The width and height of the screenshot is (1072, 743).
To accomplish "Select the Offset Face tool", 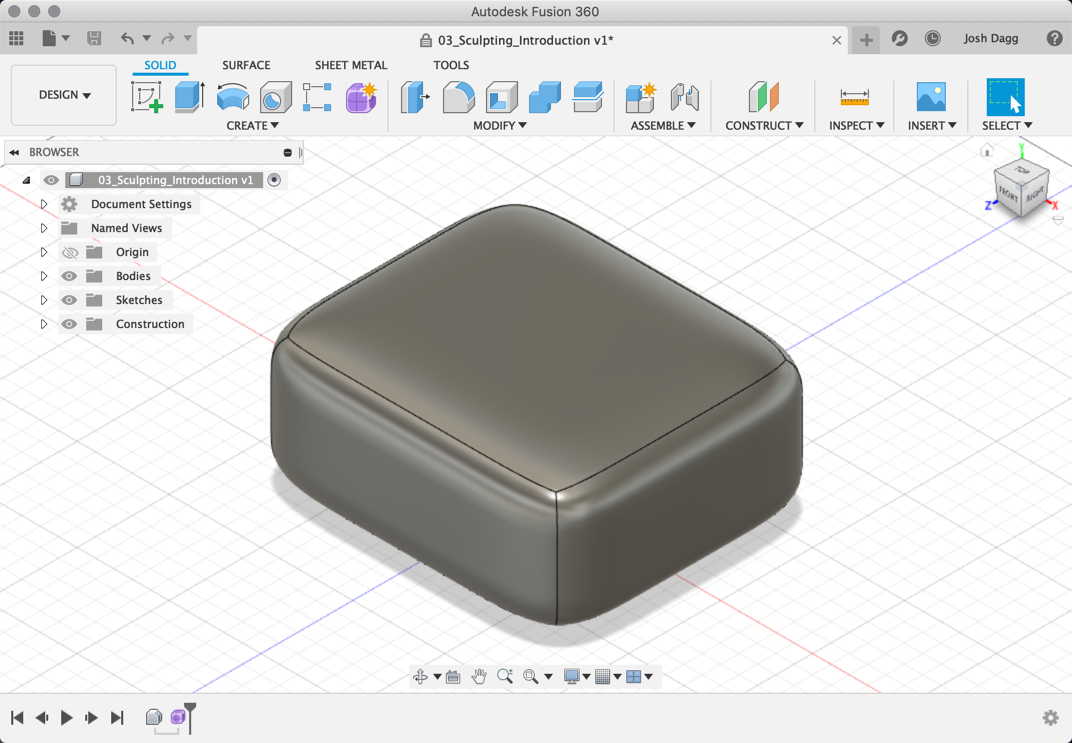I will pos(587,96).
